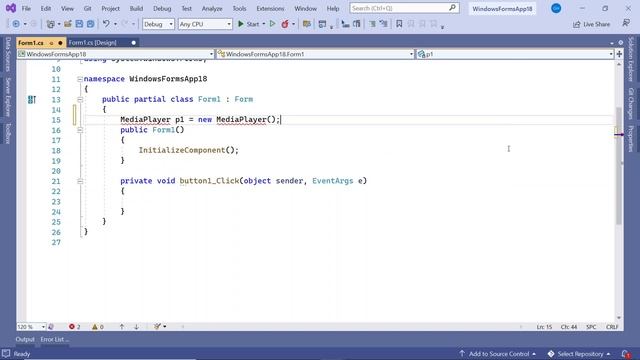Image resolution: width=640 pixels, height=360 pixels.
Task: Click the code cleanup broom icon
Action: [x=157, y=327]
